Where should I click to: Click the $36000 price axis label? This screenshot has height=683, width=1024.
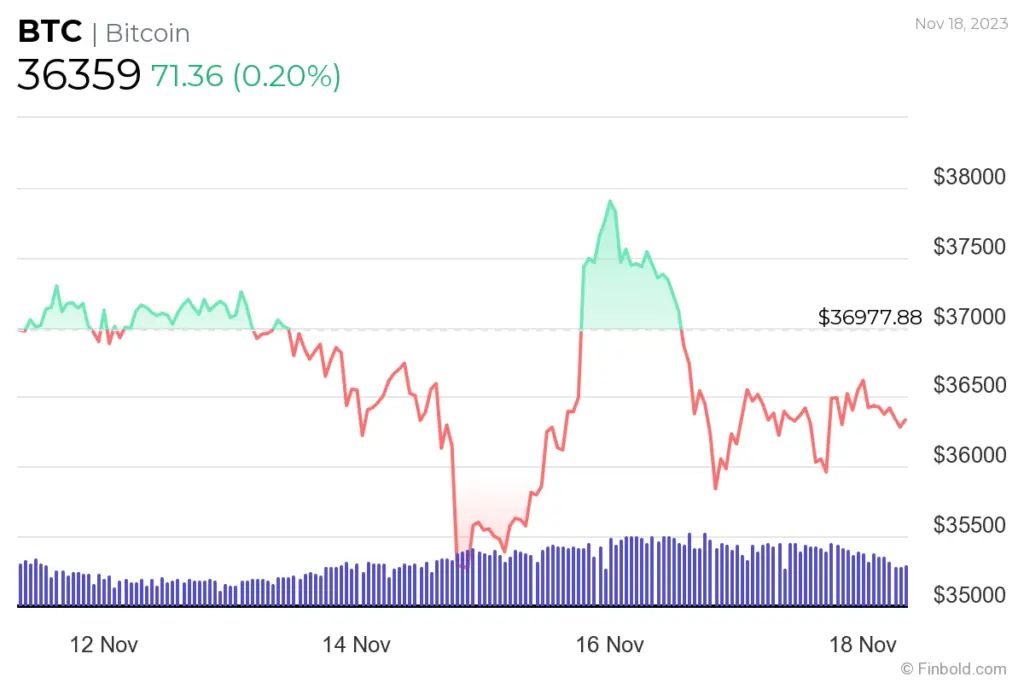969,456
